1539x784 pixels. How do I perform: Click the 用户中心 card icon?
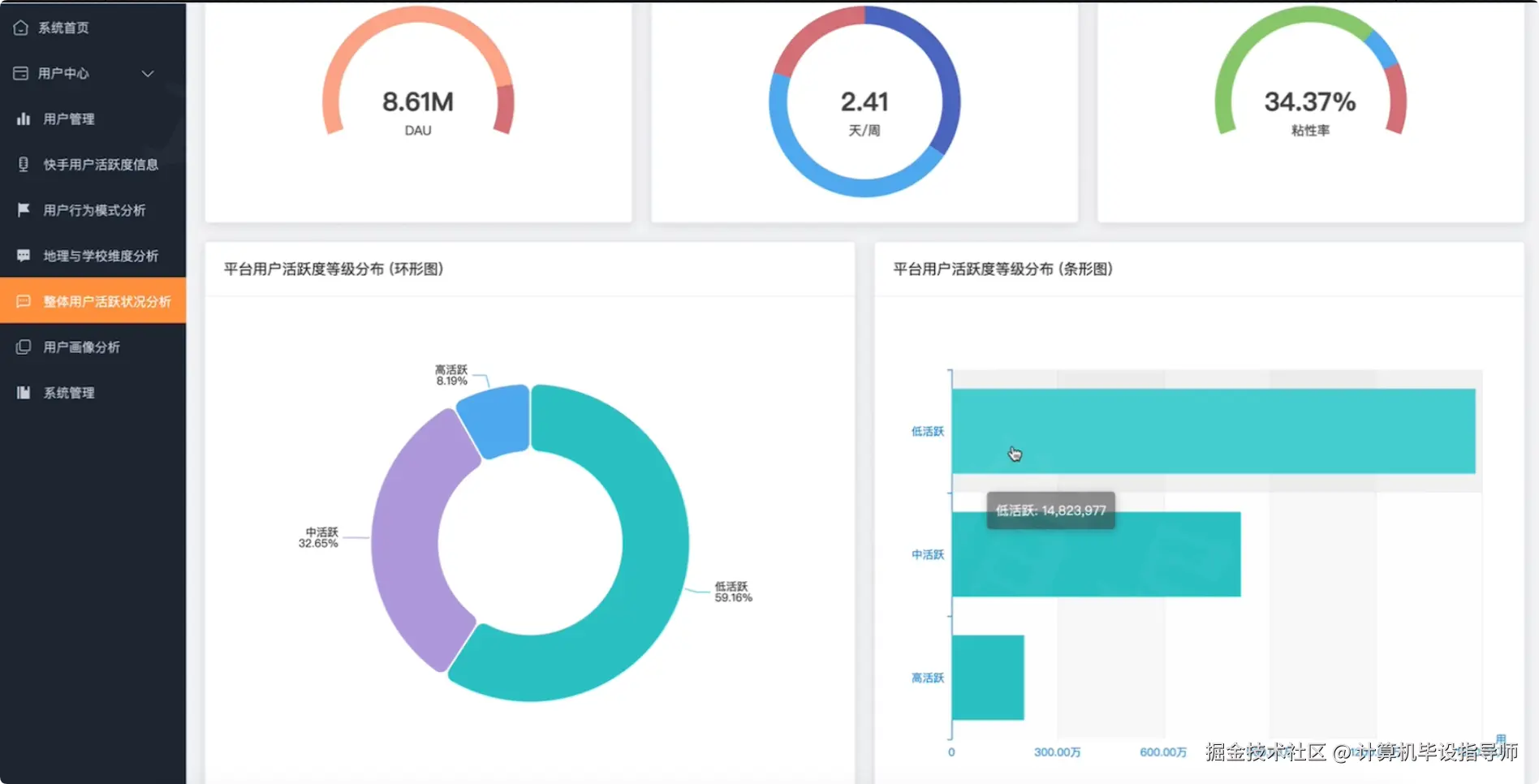[21, 73]
